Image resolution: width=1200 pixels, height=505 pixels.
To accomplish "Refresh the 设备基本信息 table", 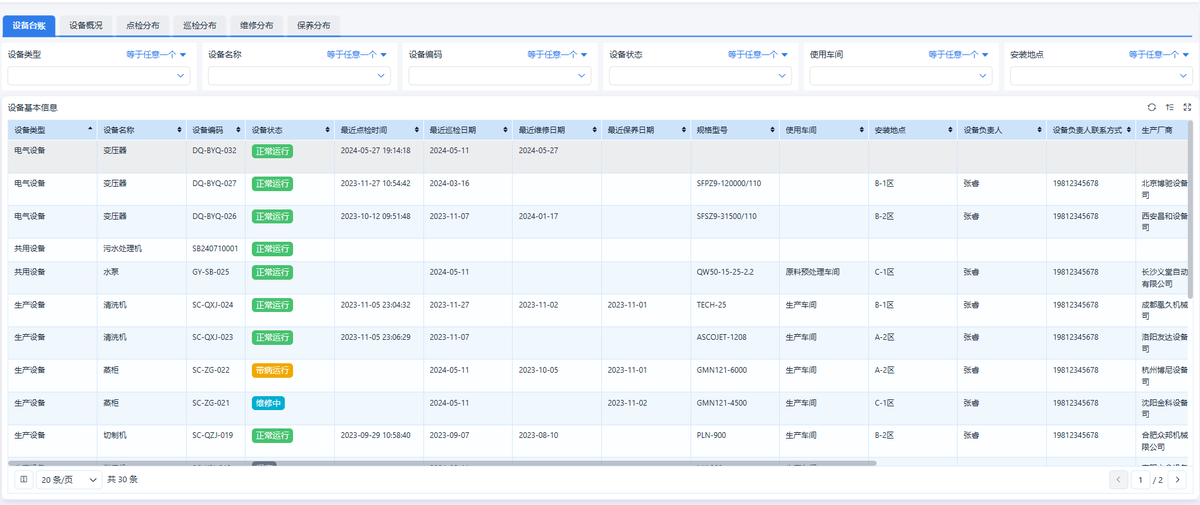I will 1151,107.
